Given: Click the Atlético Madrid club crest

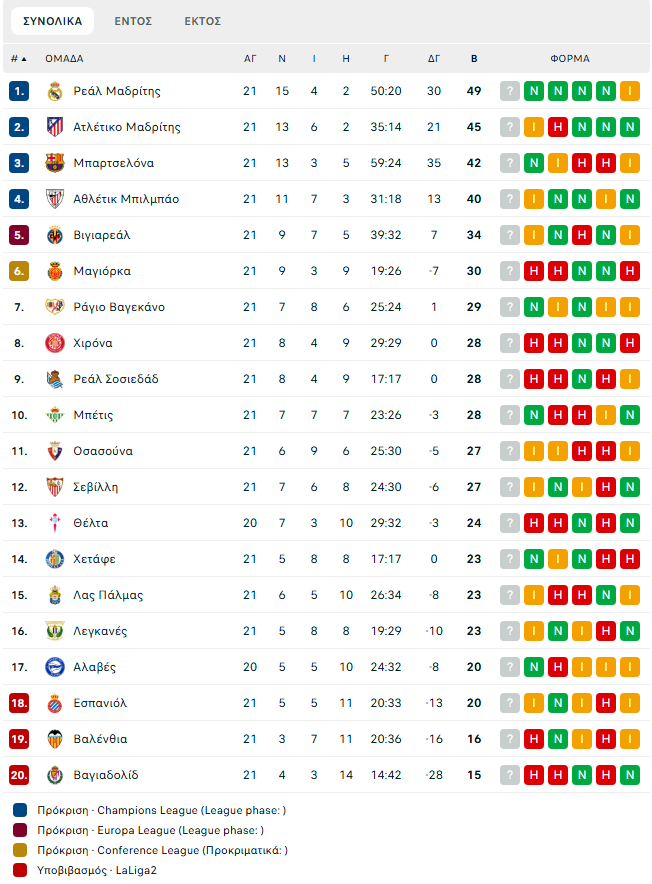Looking at the screenshot, I should coord(55,127).
